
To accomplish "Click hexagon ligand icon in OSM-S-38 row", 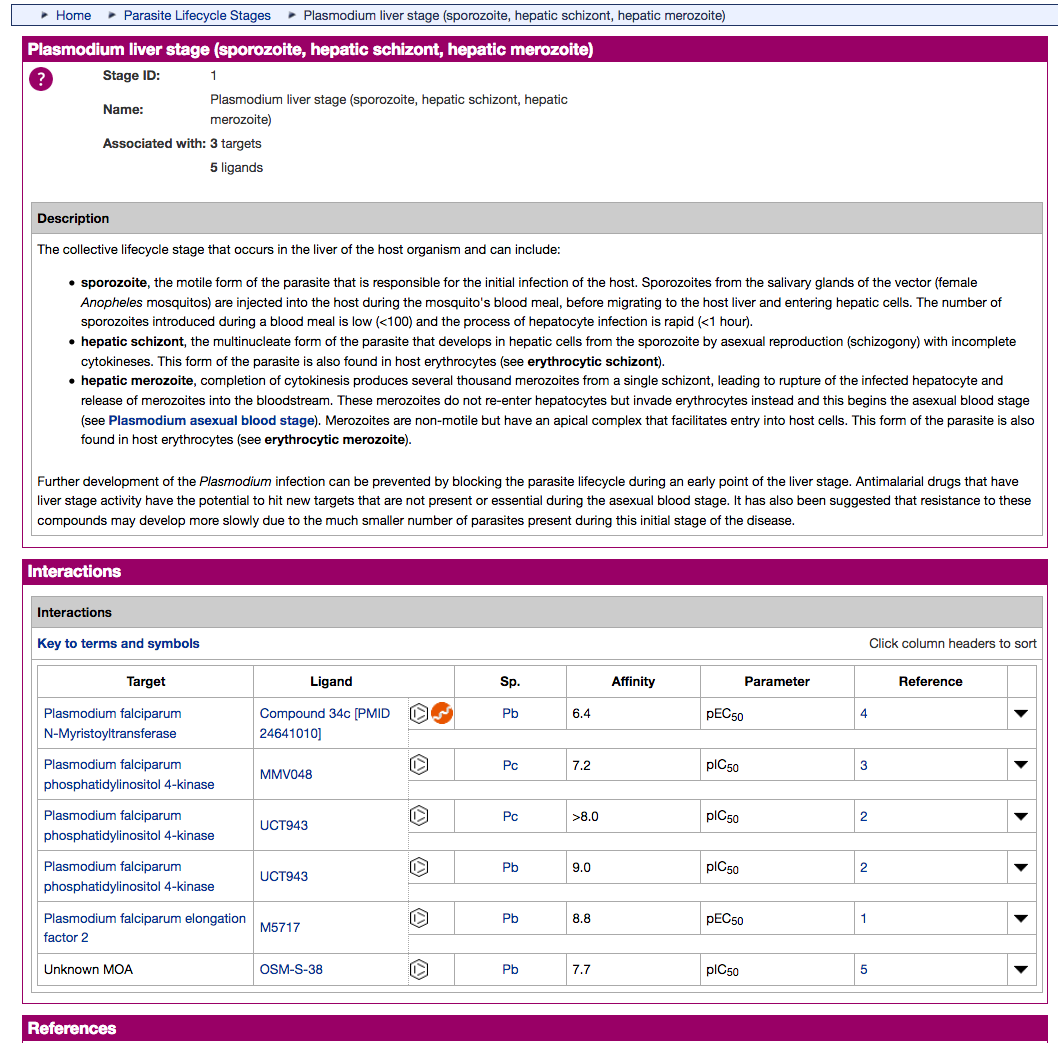I will click(419, 969).
